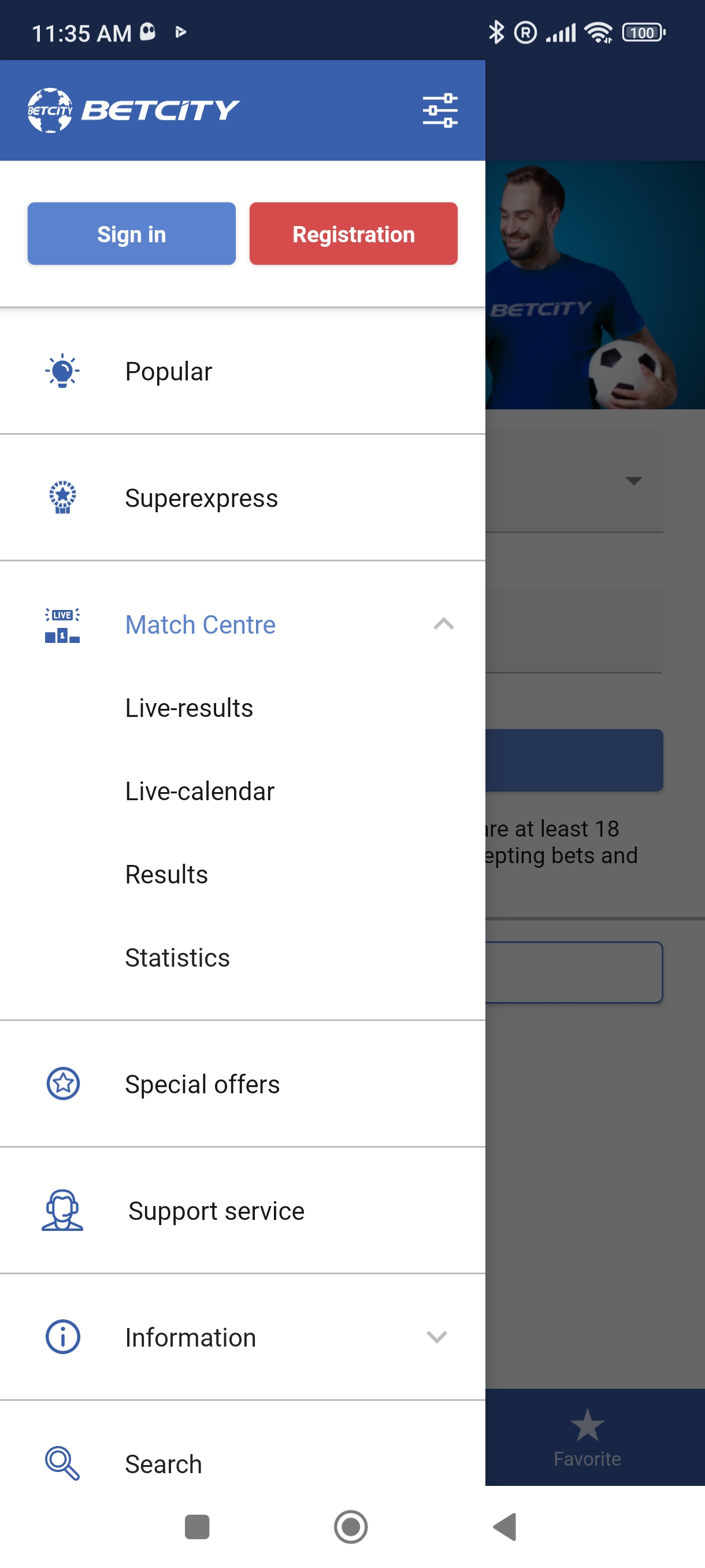
Task: Tap the Special offers star icon
Action: (63, 1083)
